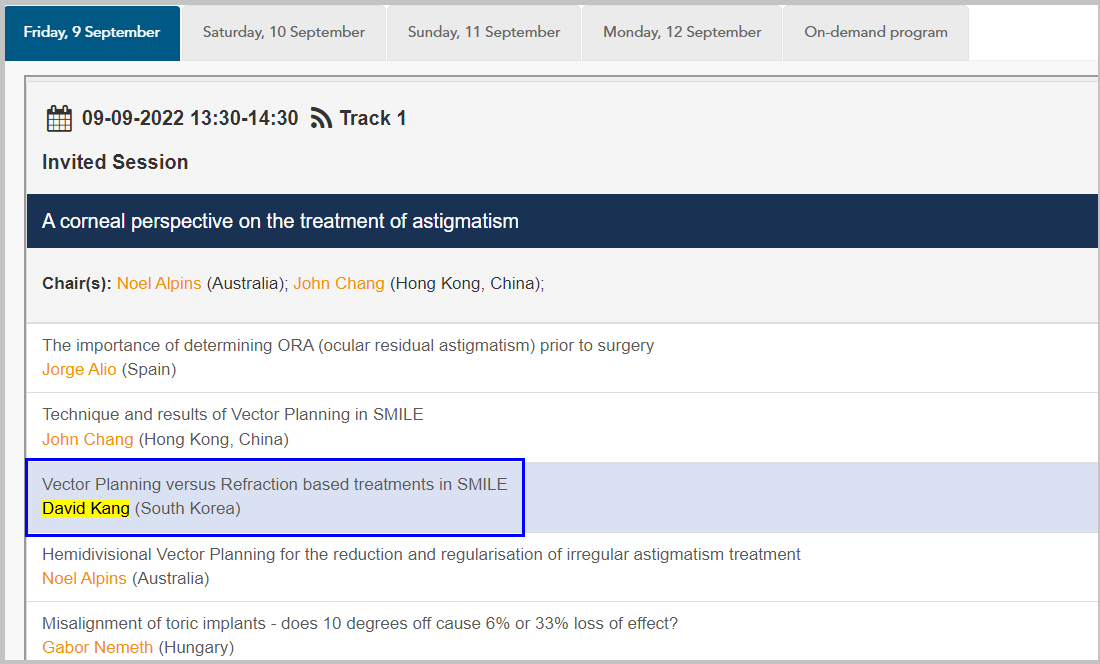Click the RSS feed icon next to Track 1
The height and width of the screenshot is (664, 1100).
pos(321,119)
